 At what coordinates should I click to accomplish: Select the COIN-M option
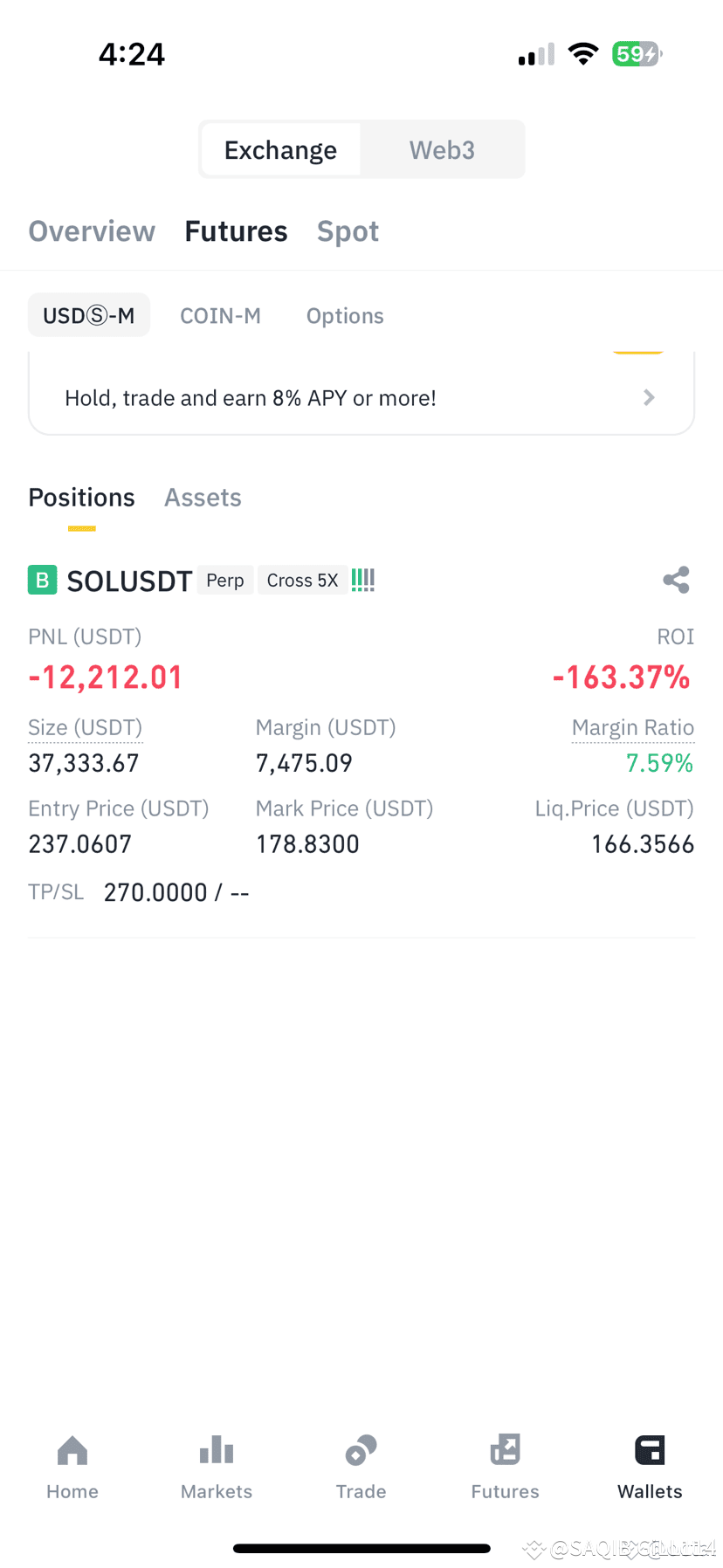pyautogui.click(x=220, y=316)
